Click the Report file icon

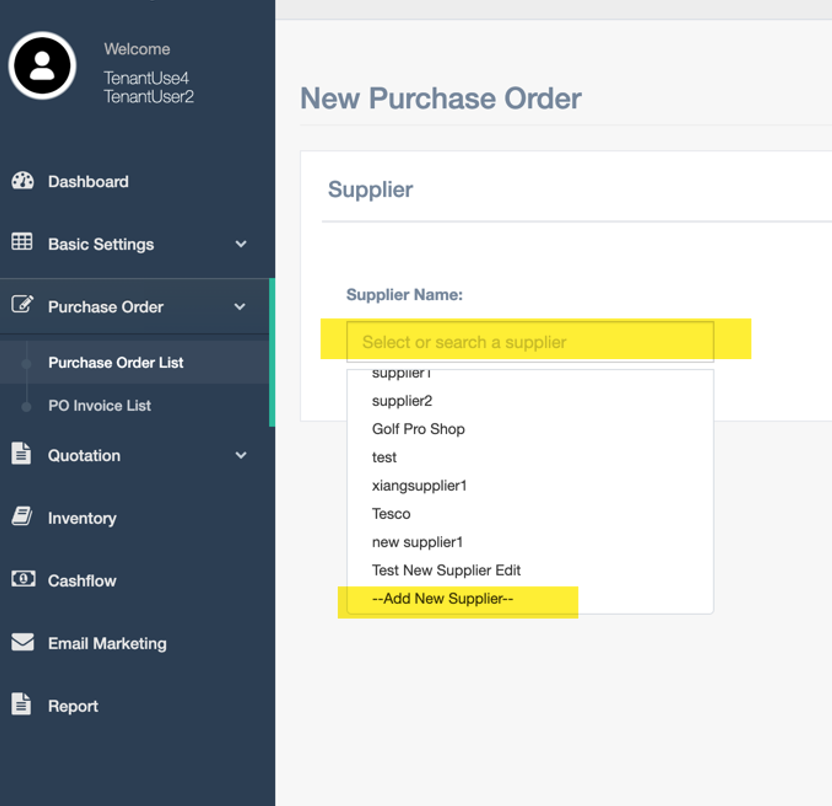pos(21,704)
